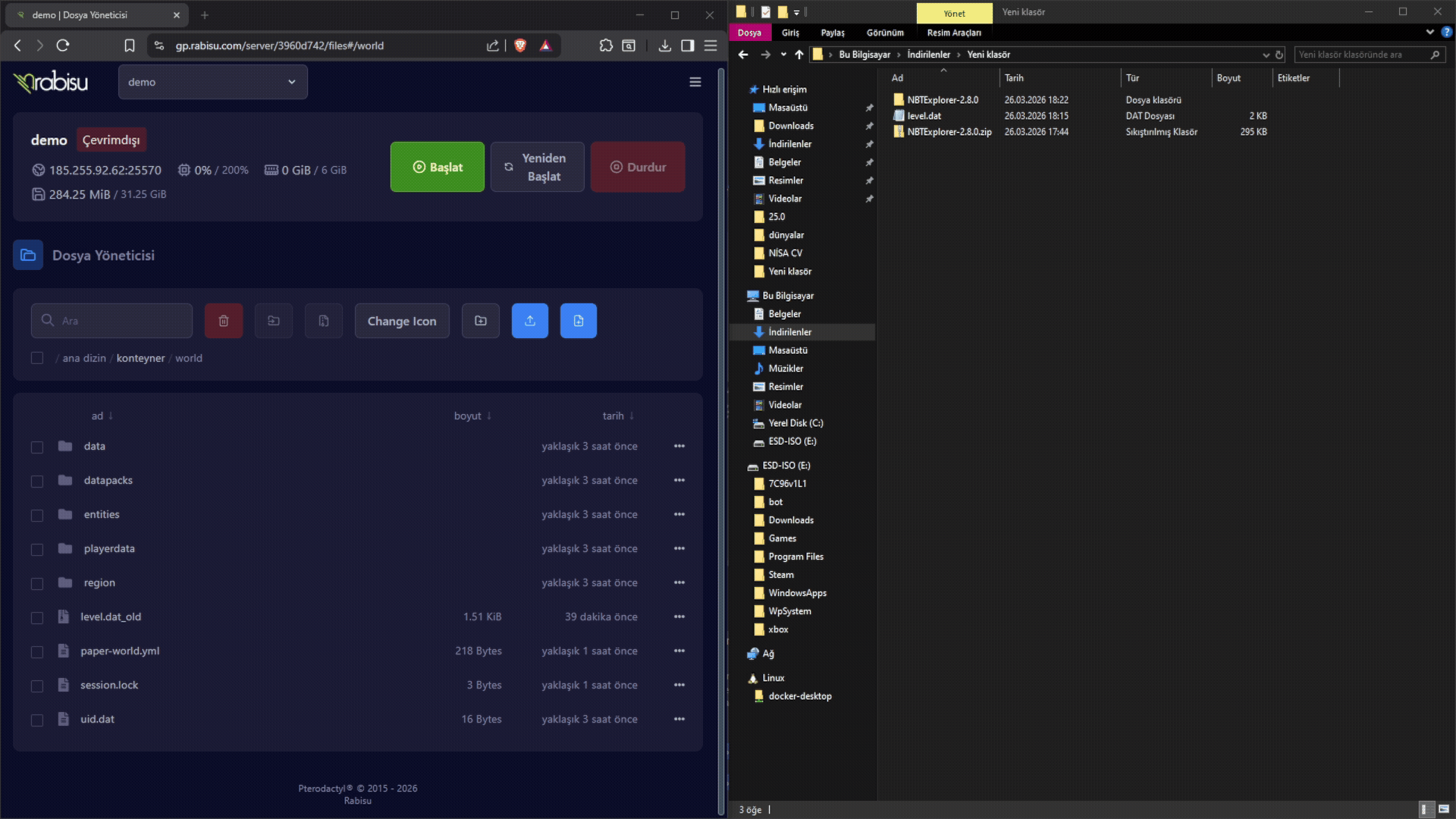
Task: Open three-dots menu for level.dat_old
Action: [x=679, y=617]
